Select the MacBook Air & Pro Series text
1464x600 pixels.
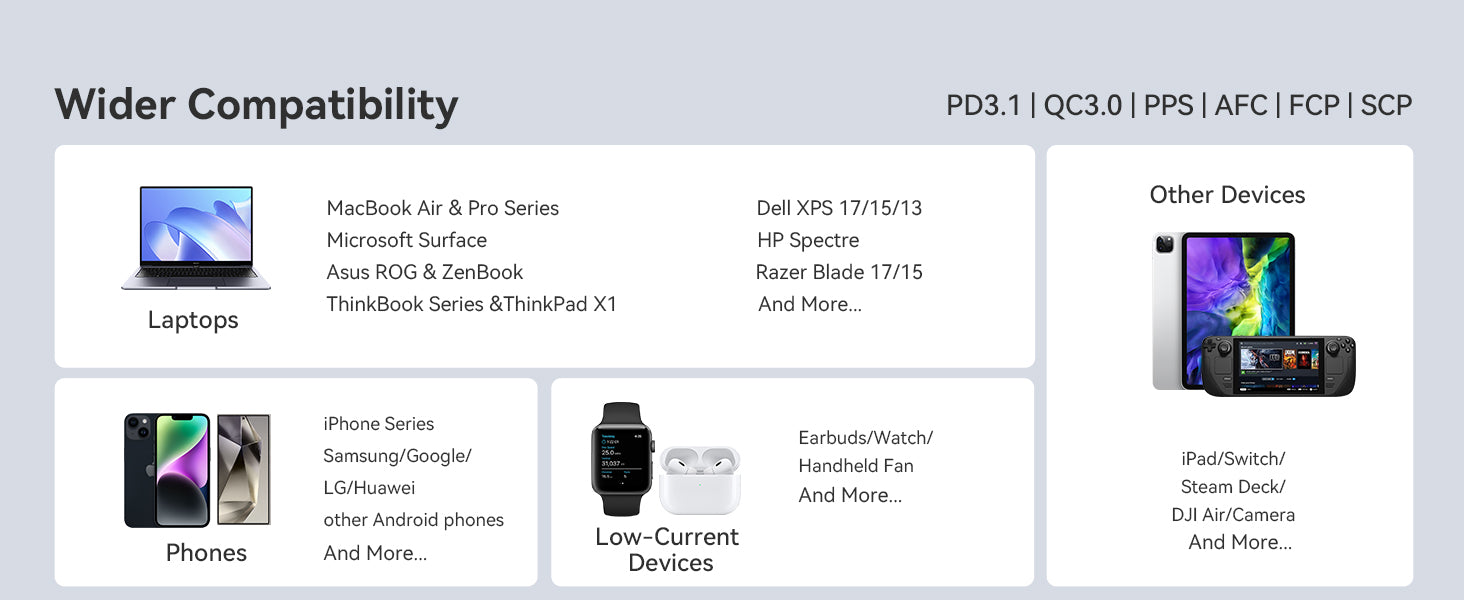(x=442, y=208)
